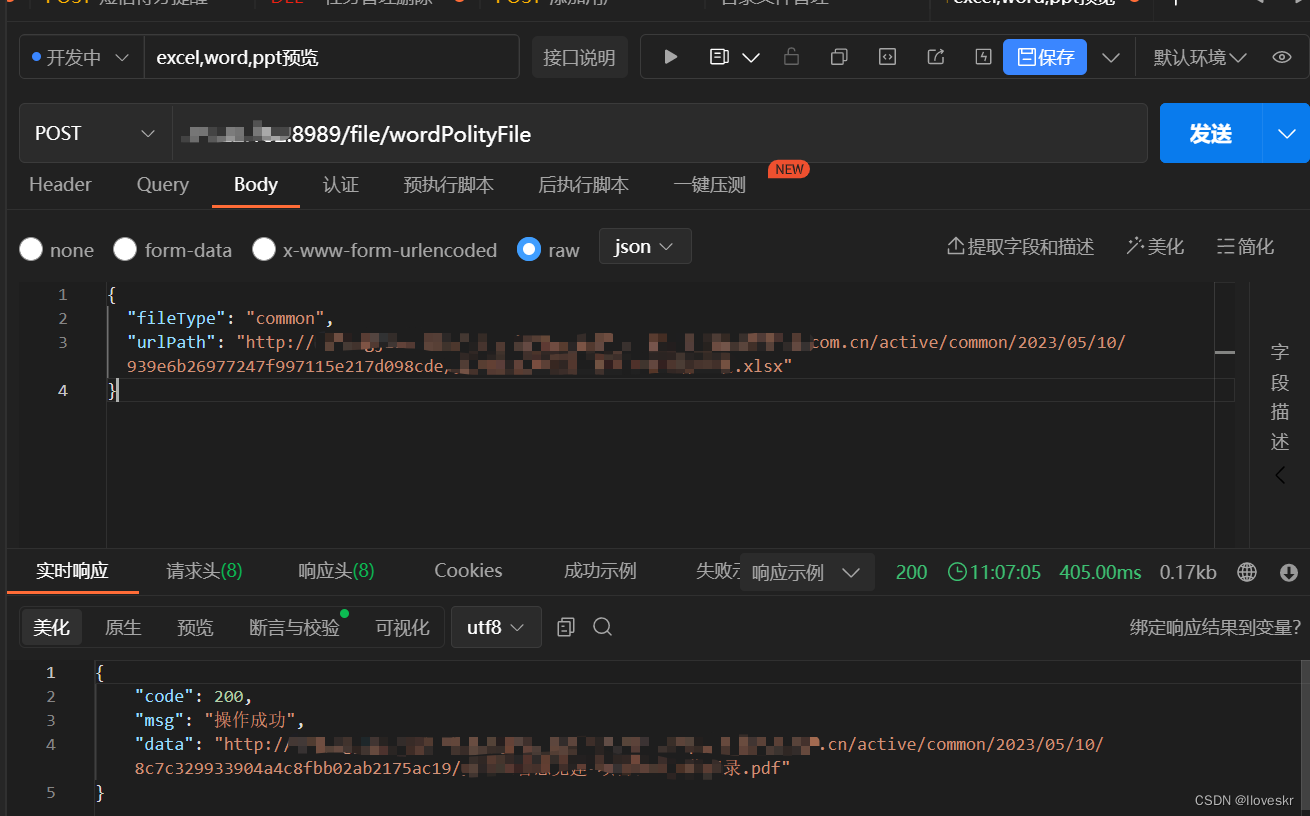Click the download response icon

click(x=1289, y=572)
